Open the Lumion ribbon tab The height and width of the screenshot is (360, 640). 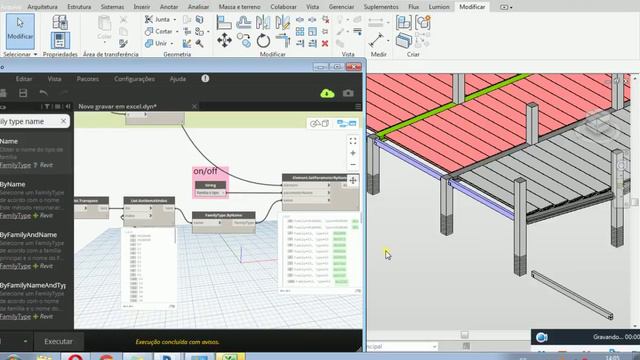coord(439,7)
